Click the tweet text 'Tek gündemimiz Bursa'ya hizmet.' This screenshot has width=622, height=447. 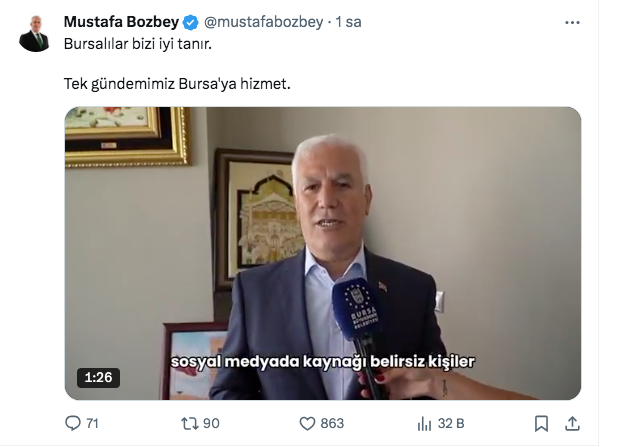pos(177,84)
